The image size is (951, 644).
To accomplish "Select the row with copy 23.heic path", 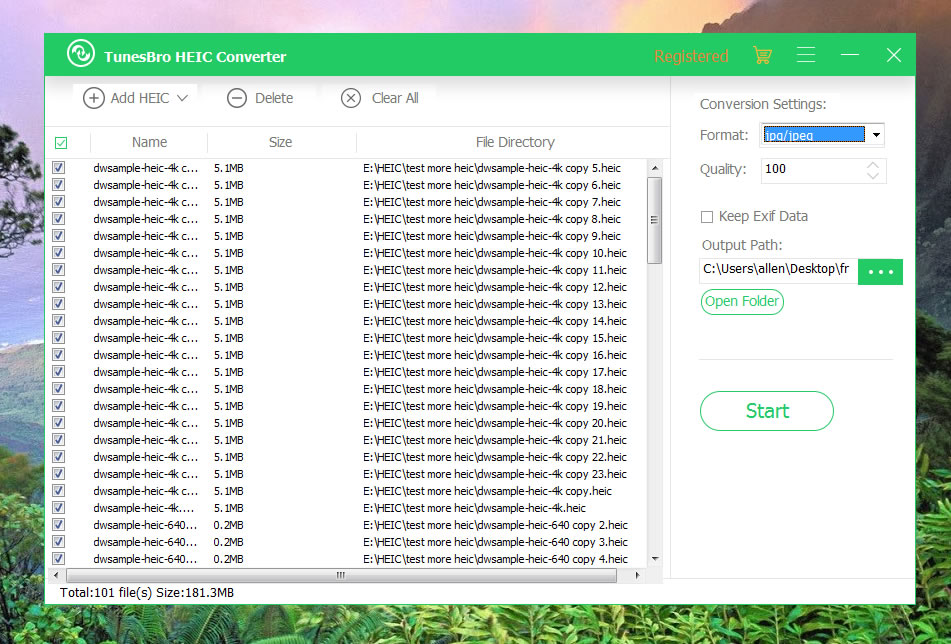I will pyautogui.click(x=494, y=474).
